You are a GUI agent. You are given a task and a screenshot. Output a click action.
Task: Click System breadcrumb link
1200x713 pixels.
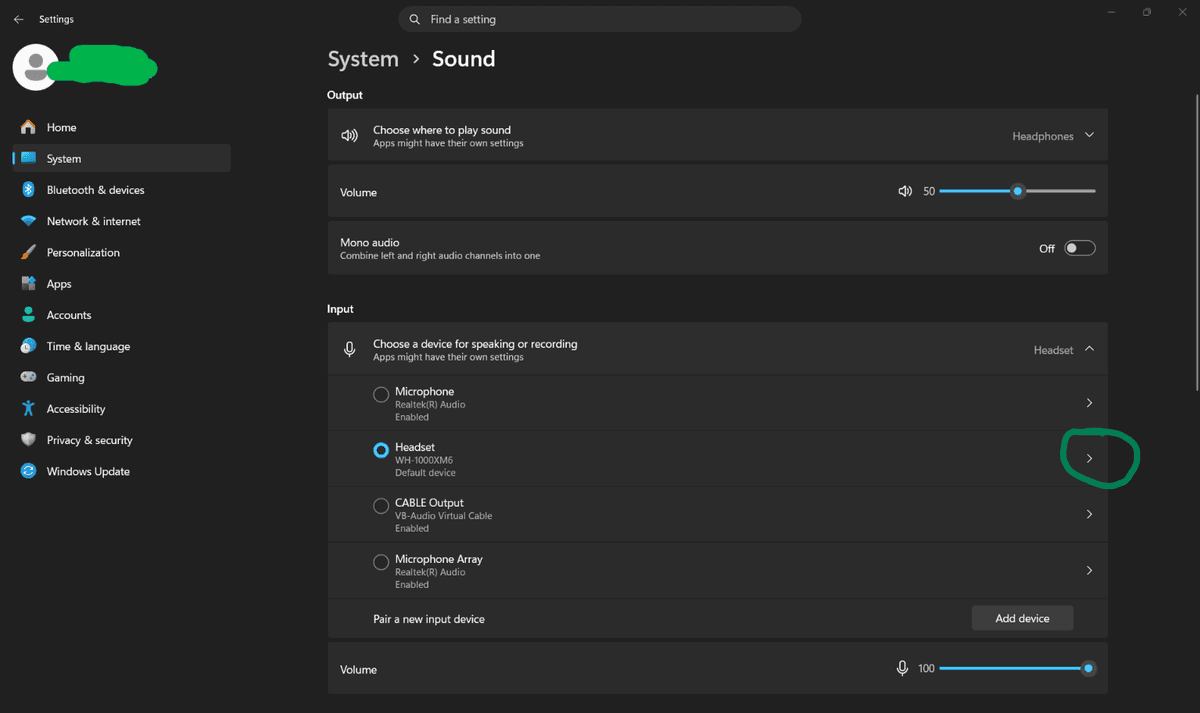pos(363,59)
